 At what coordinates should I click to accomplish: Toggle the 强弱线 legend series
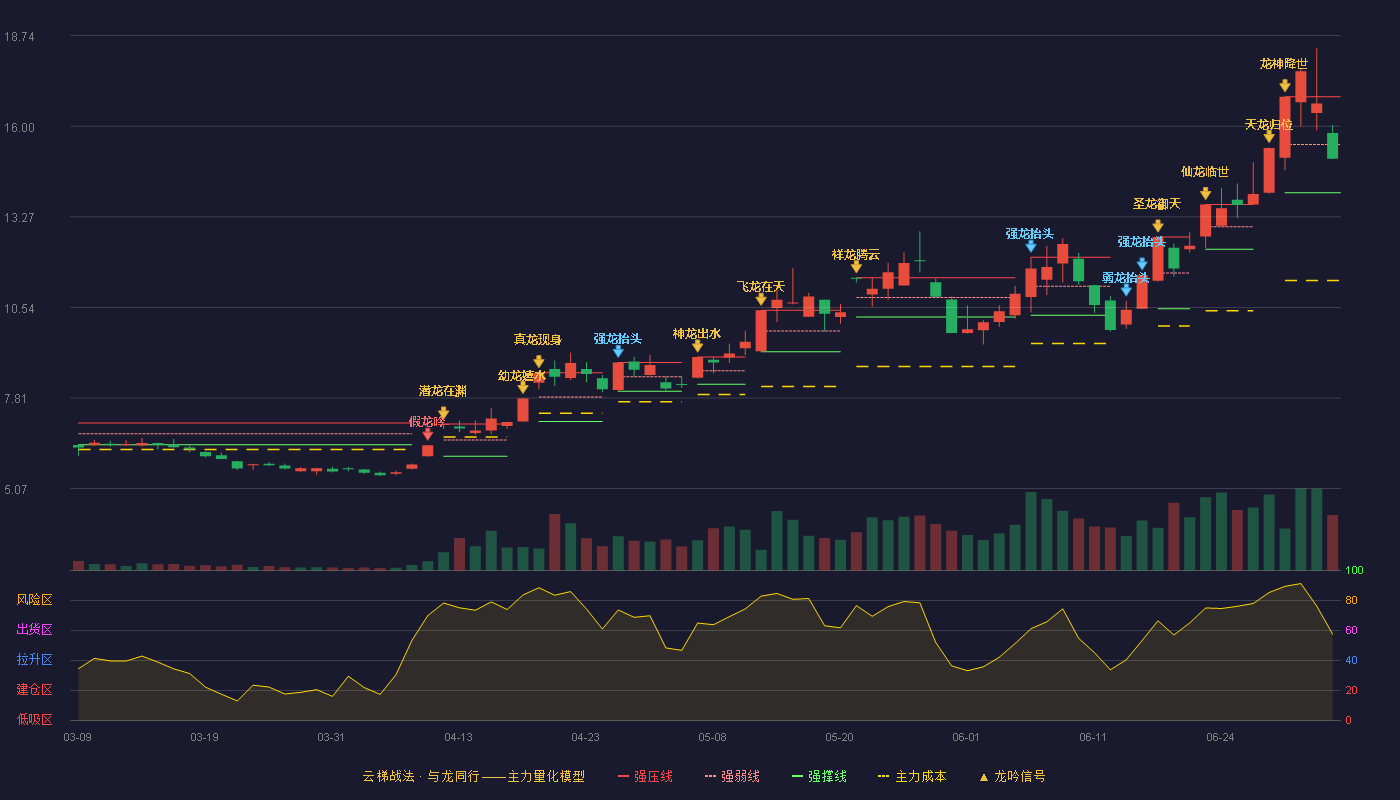(x=732, y=776)
